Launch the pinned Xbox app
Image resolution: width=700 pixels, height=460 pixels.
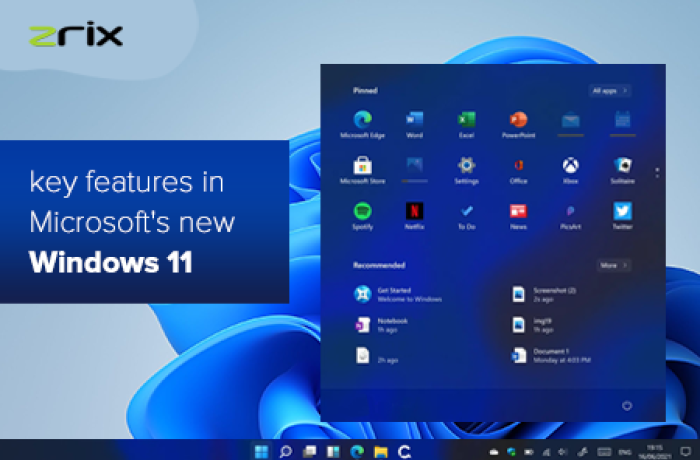[570, 167]
